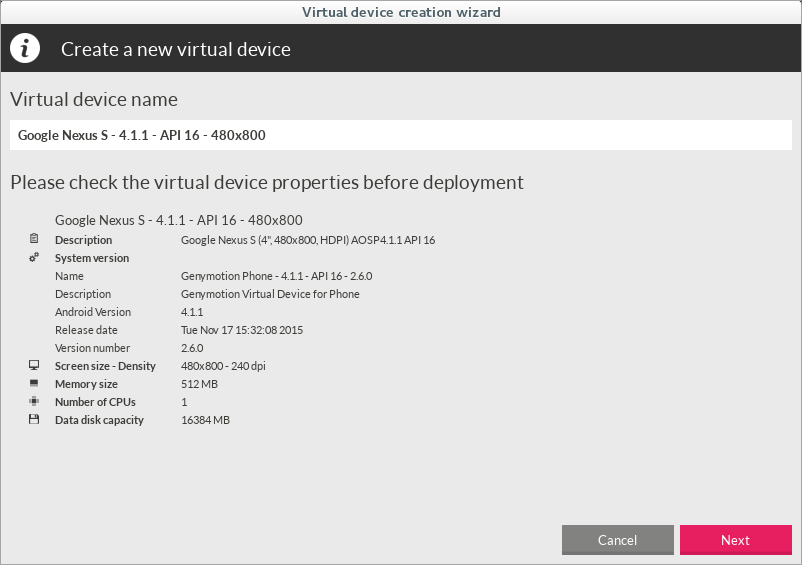Click the Release date value text
The image size is (802, 565).
click(x=241, y=330)
